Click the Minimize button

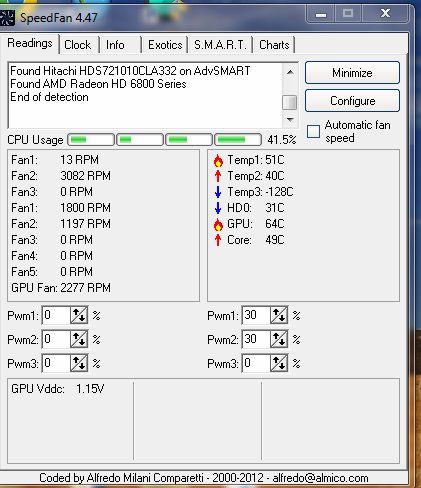pos(352,73)
